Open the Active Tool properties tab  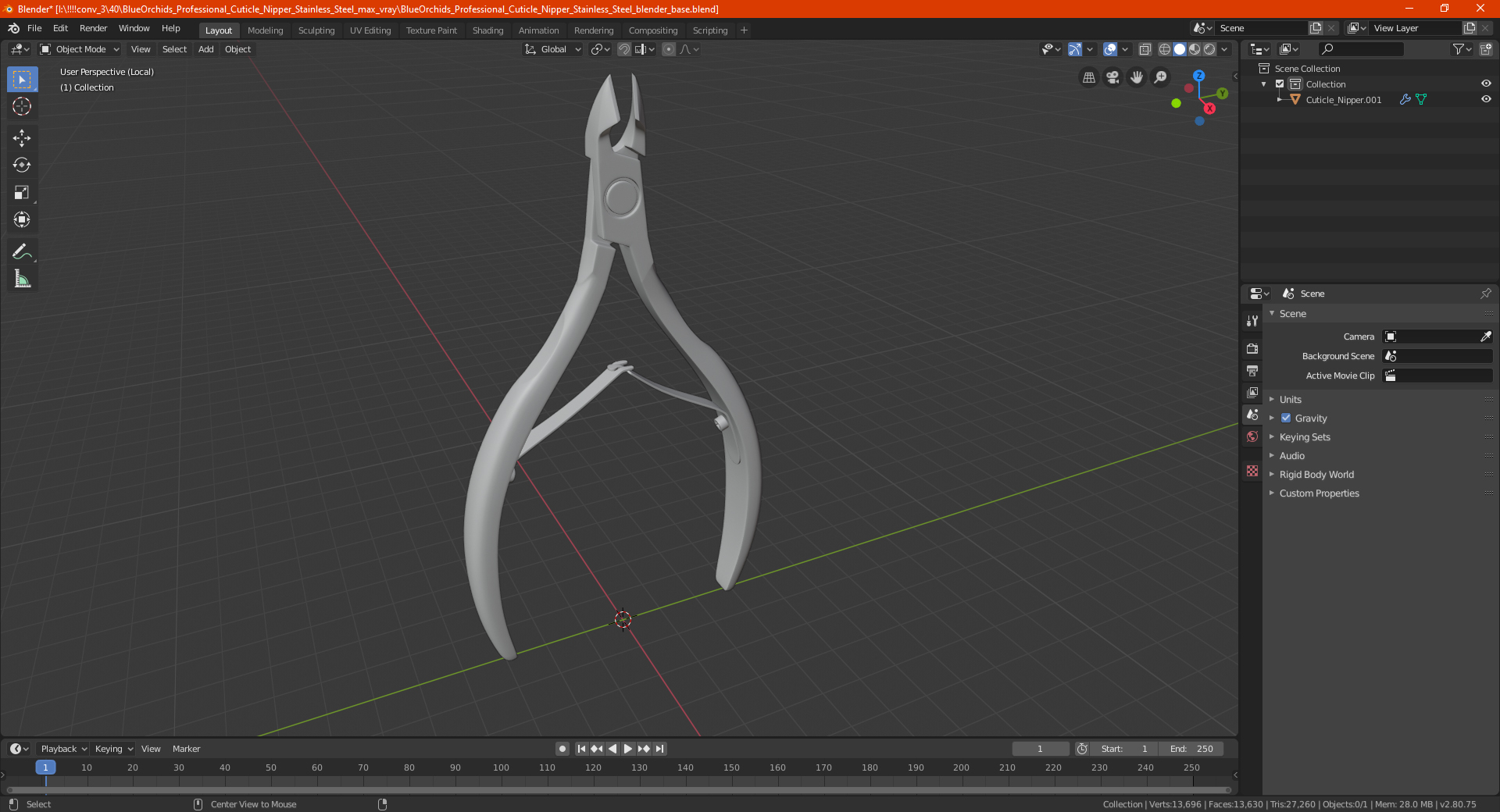[x=1252, y=321]
